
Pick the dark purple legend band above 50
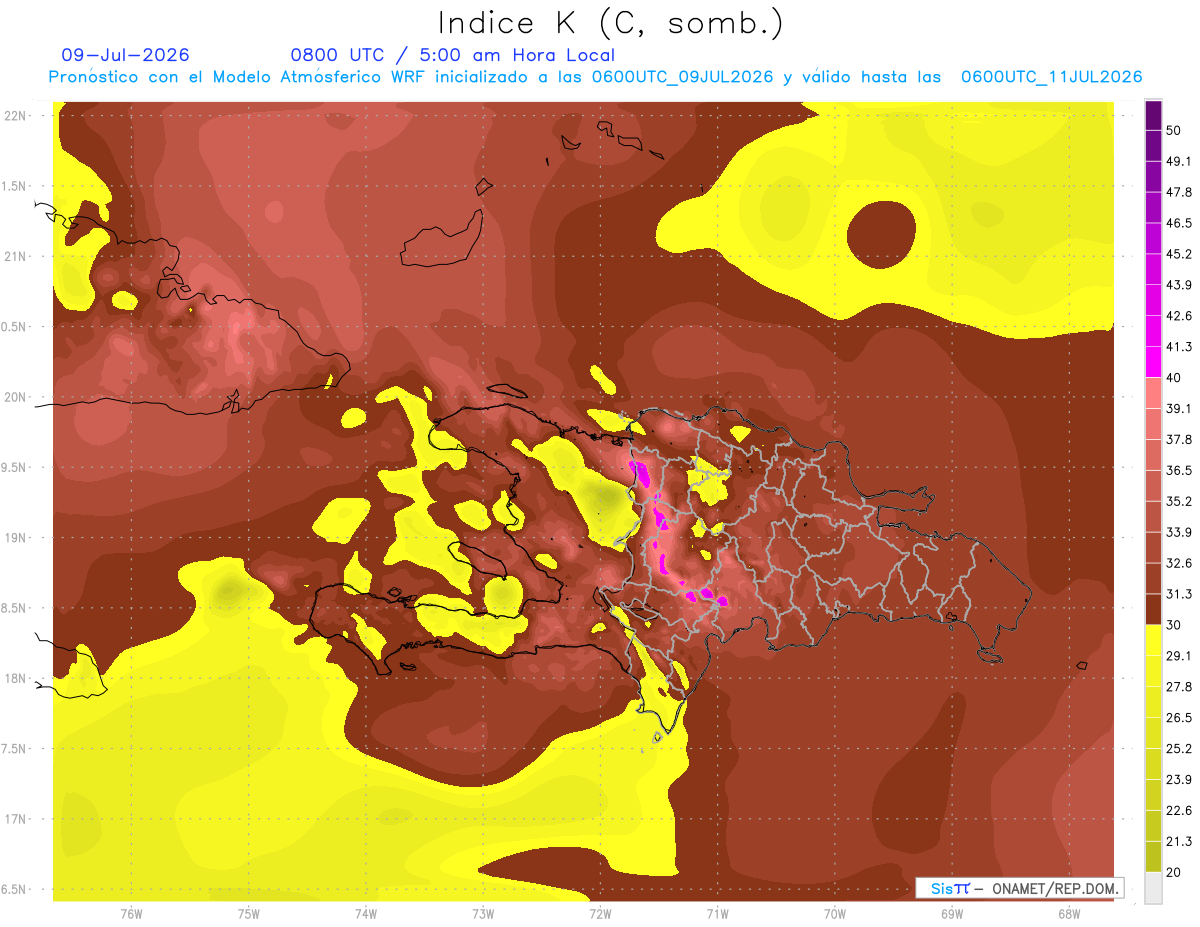[x=1153, y=115]
